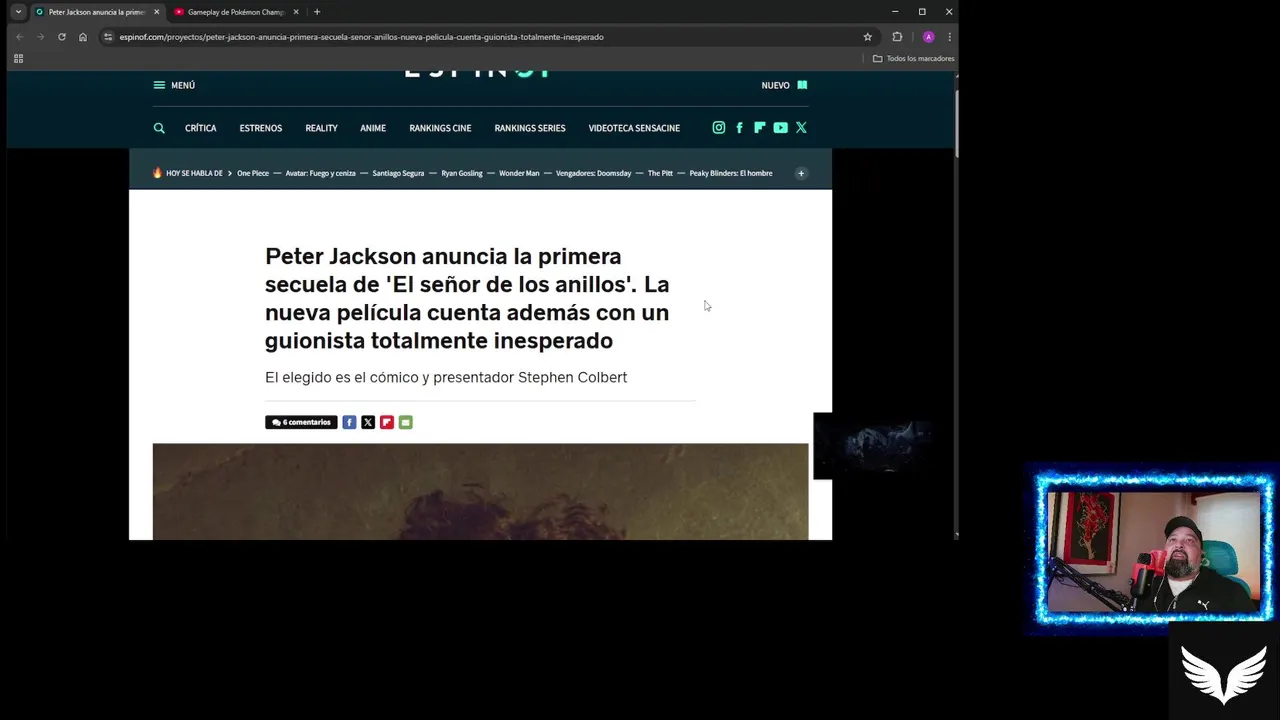Share article on X
The height and width of the screenshot is (720, 1280).
click(368, 422)
